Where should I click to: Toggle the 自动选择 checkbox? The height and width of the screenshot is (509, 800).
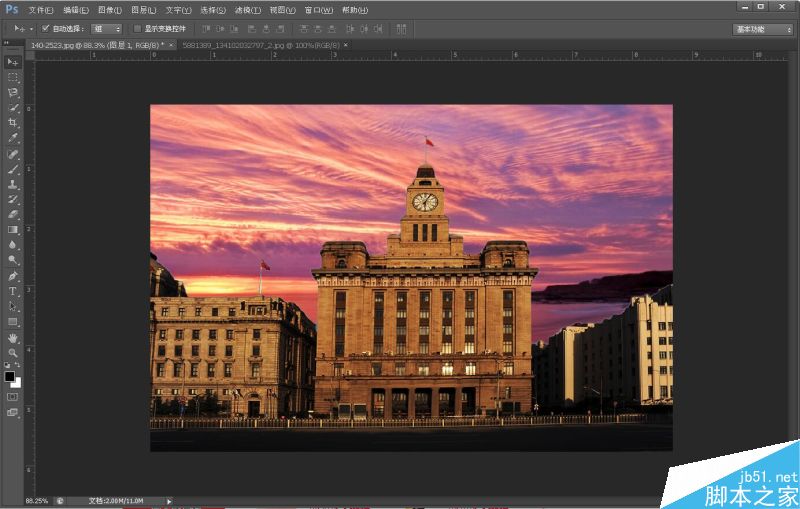click(x=46, y=29)
